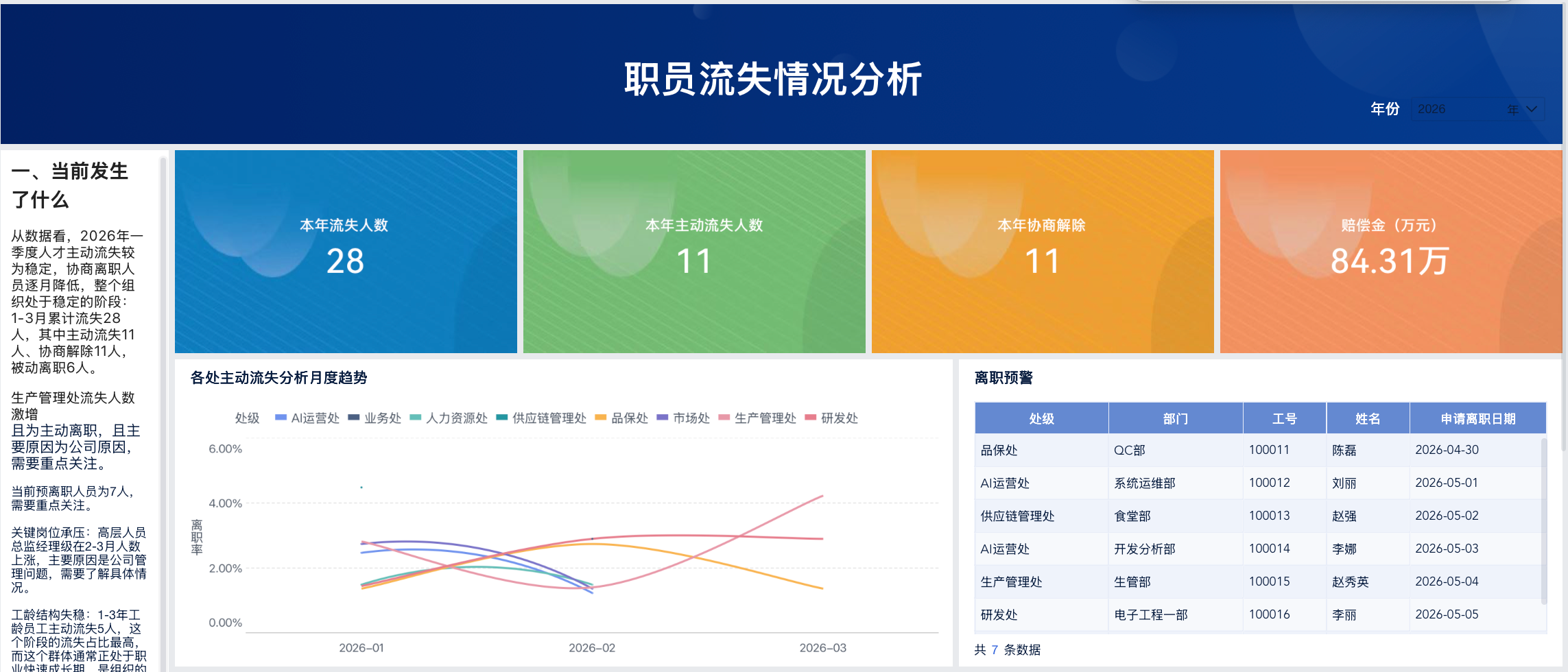
Task: Toggle the 人力资源处 legend series
Action: 449,418
